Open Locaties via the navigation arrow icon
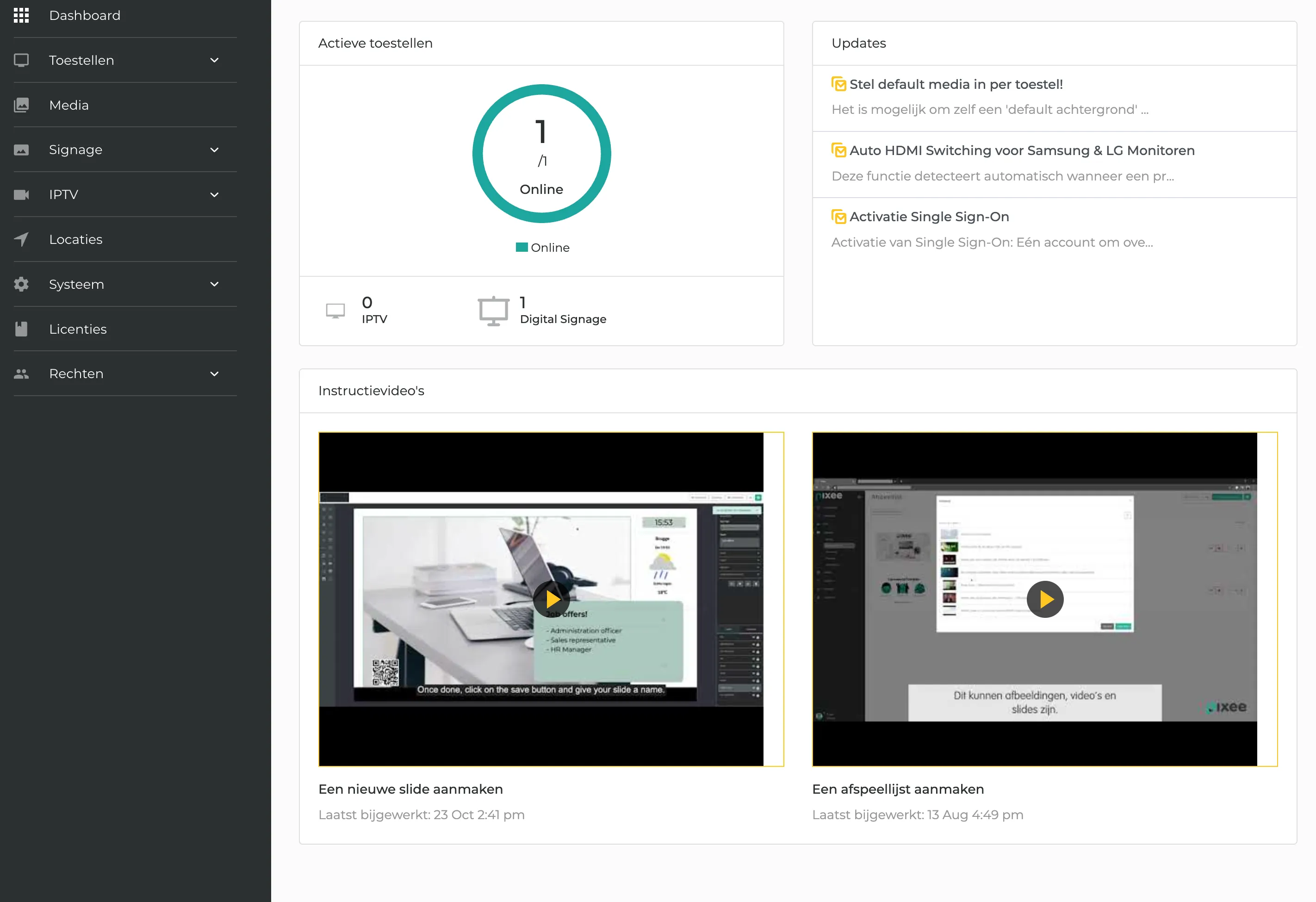The image size is (1316, 902). 21,239
